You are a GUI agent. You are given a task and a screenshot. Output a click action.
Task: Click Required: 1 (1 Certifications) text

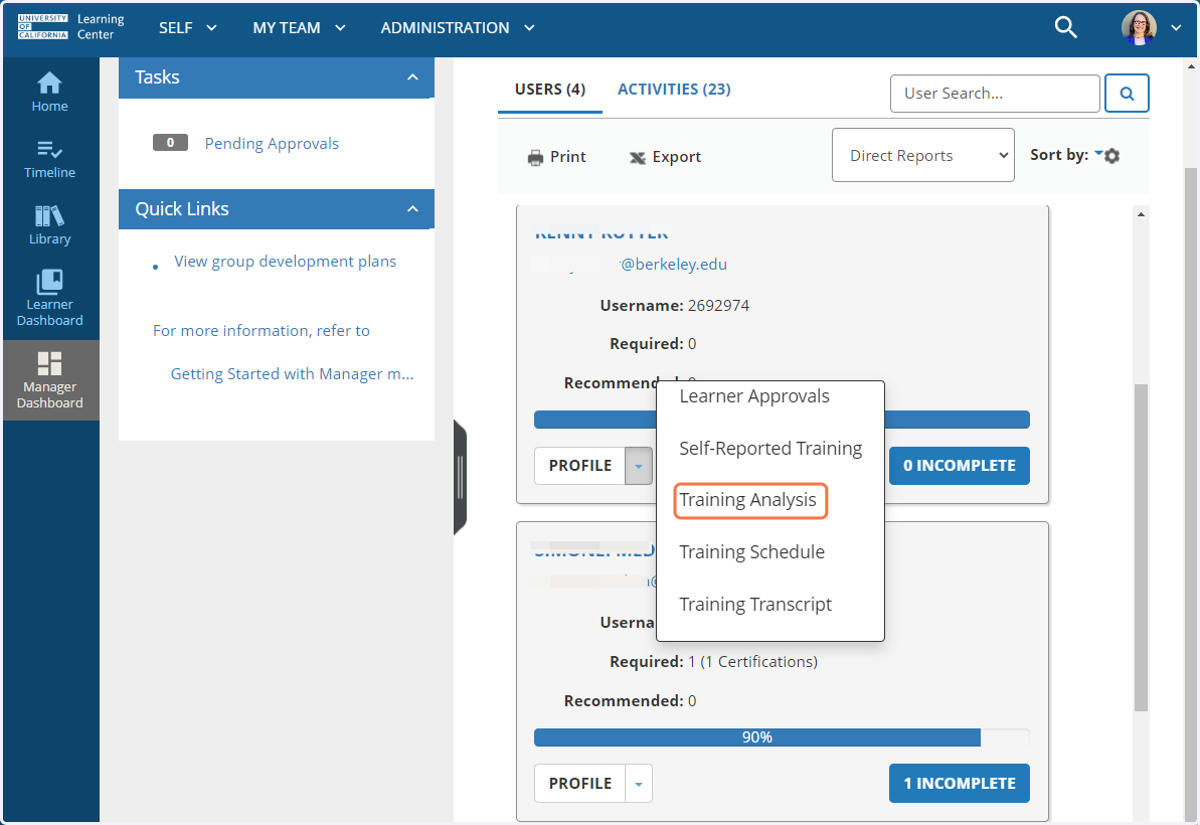tap(714, 662)
